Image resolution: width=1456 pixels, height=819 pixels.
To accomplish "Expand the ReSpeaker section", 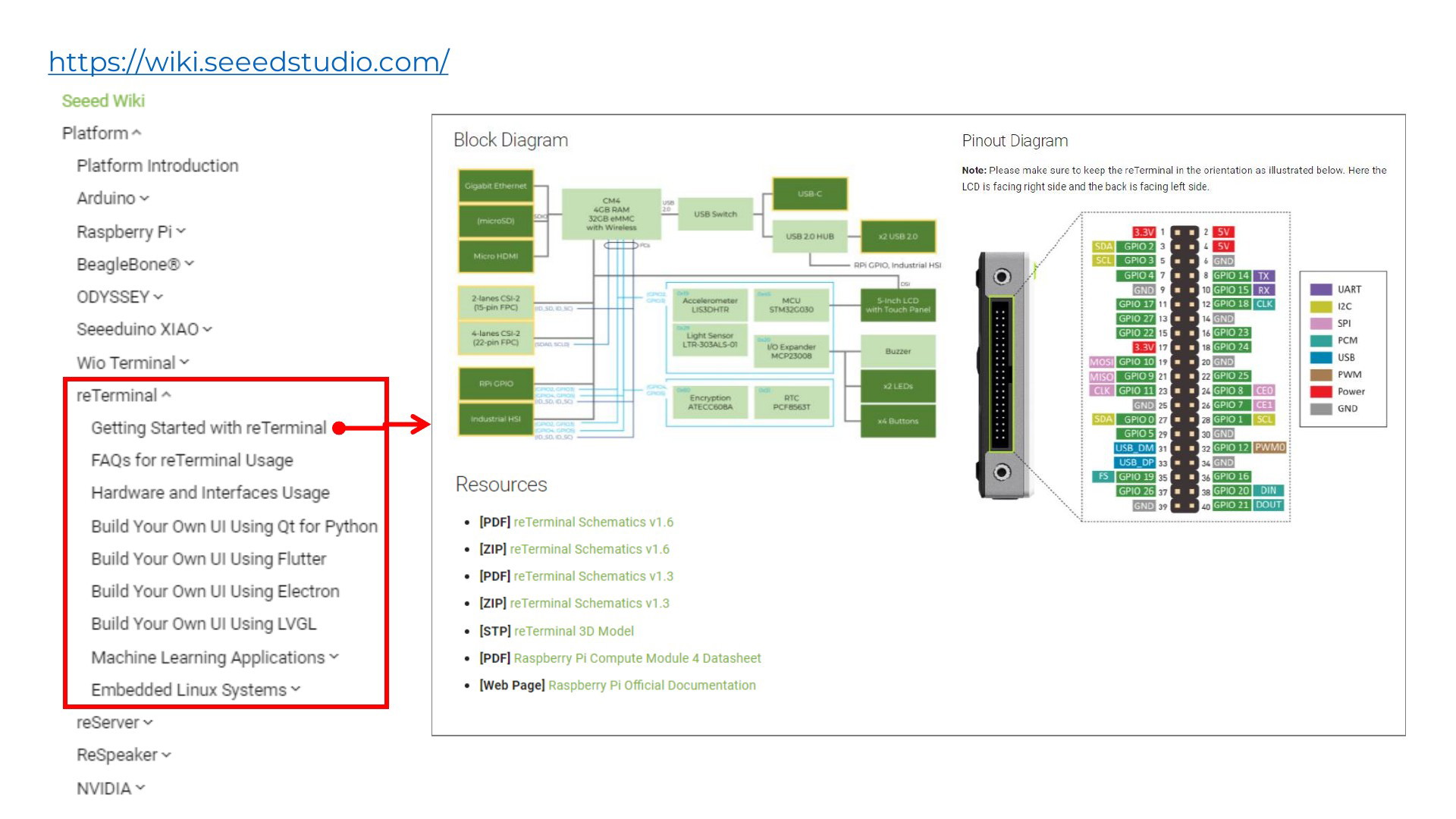I will tap(124, 755).
